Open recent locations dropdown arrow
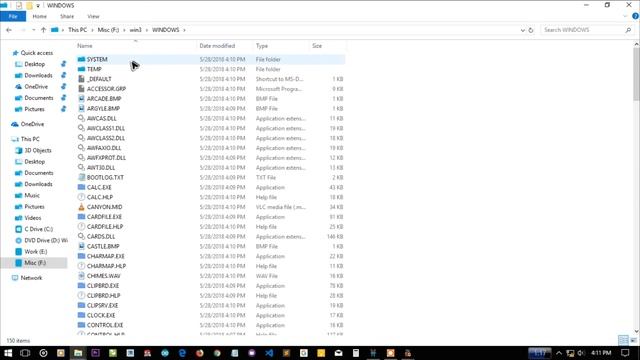 33,30
